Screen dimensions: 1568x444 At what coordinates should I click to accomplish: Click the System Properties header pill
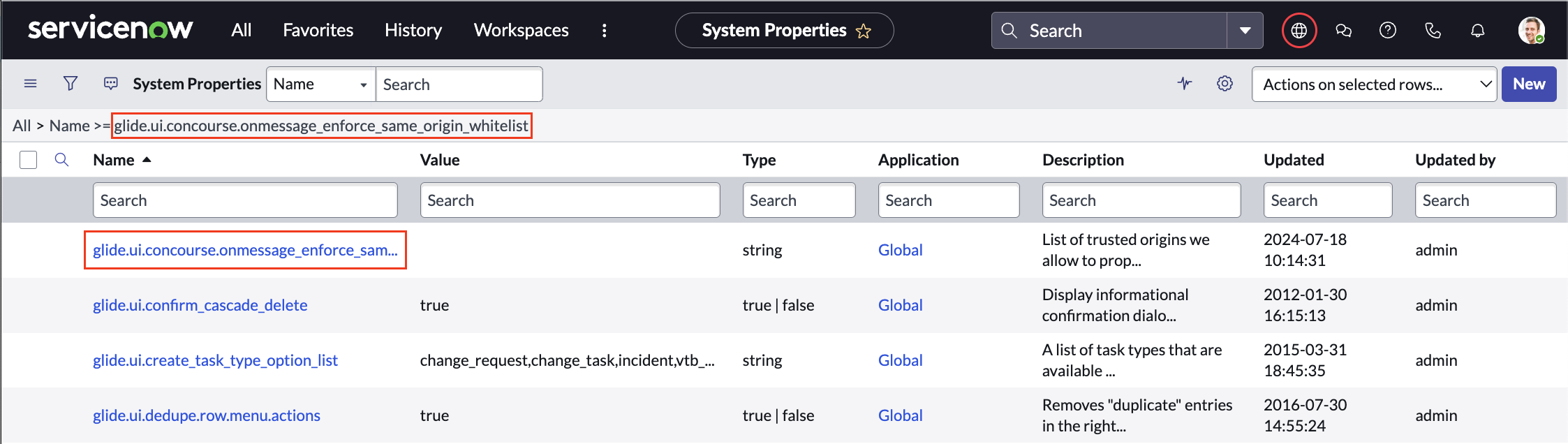click(x=784, y=31)
